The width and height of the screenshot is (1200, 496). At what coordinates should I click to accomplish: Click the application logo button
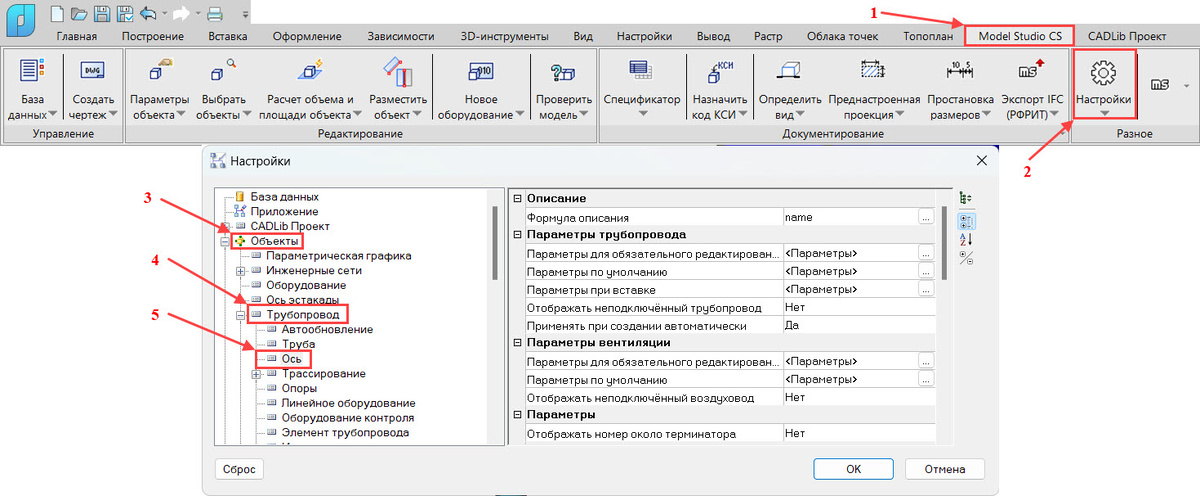pyautogui.click(x=19, y=18)
